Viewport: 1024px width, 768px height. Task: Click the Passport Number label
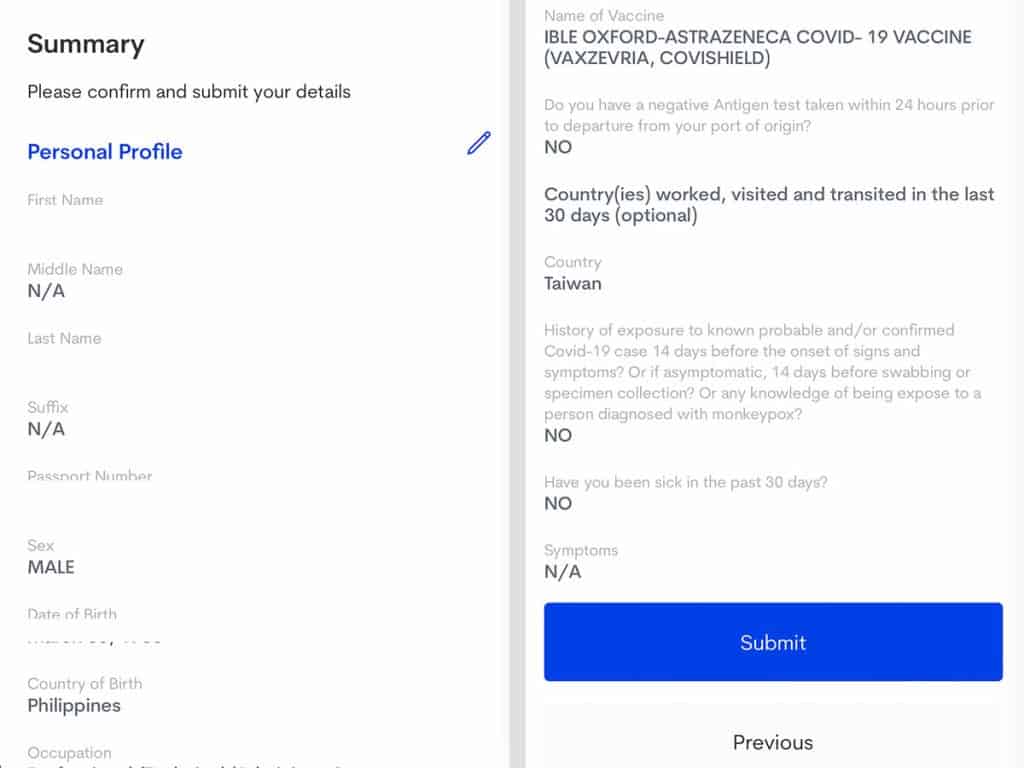click(x=90, y=476)
